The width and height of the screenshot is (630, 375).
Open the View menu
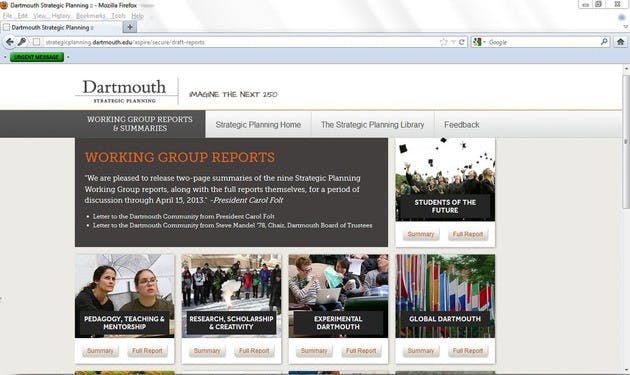pos(39,16)
